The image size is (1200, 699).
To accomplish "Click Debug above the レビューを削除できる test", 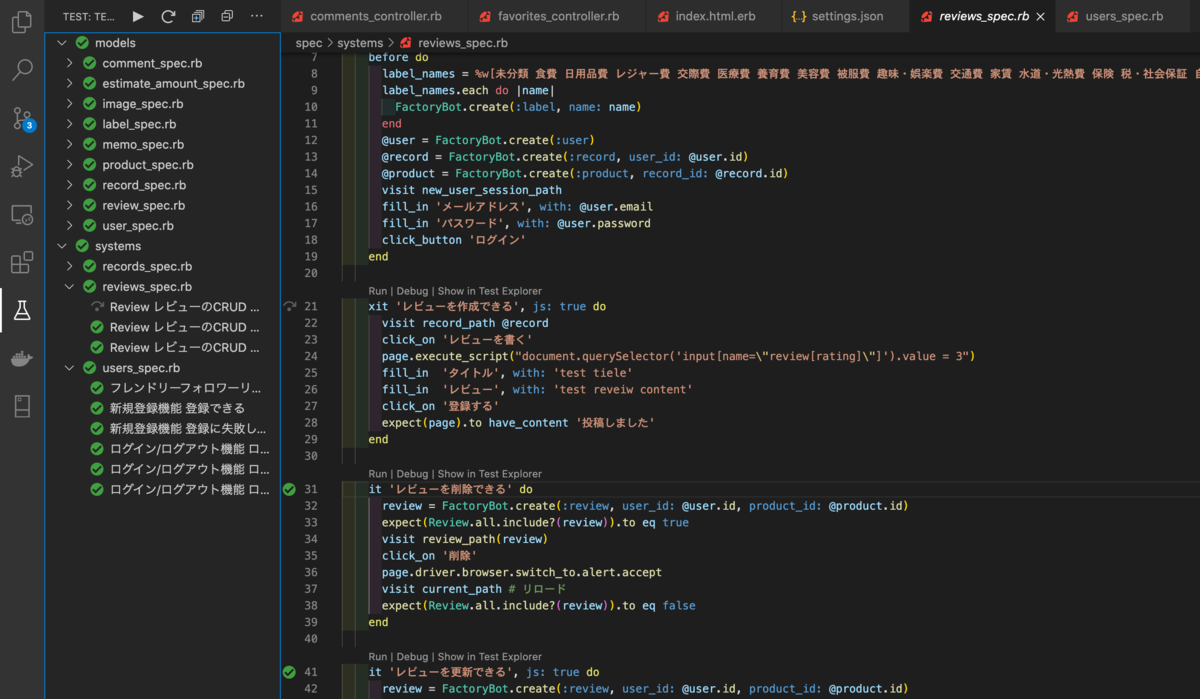I will [412, 474].
